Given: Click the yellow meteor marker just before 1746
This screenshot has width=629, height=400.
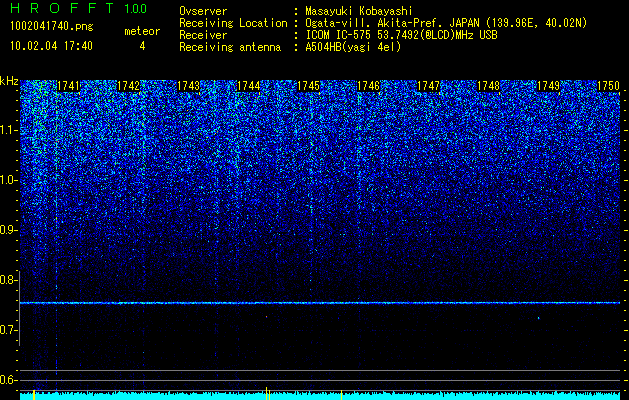Looking at the screenshot, I should coord(341,395).
